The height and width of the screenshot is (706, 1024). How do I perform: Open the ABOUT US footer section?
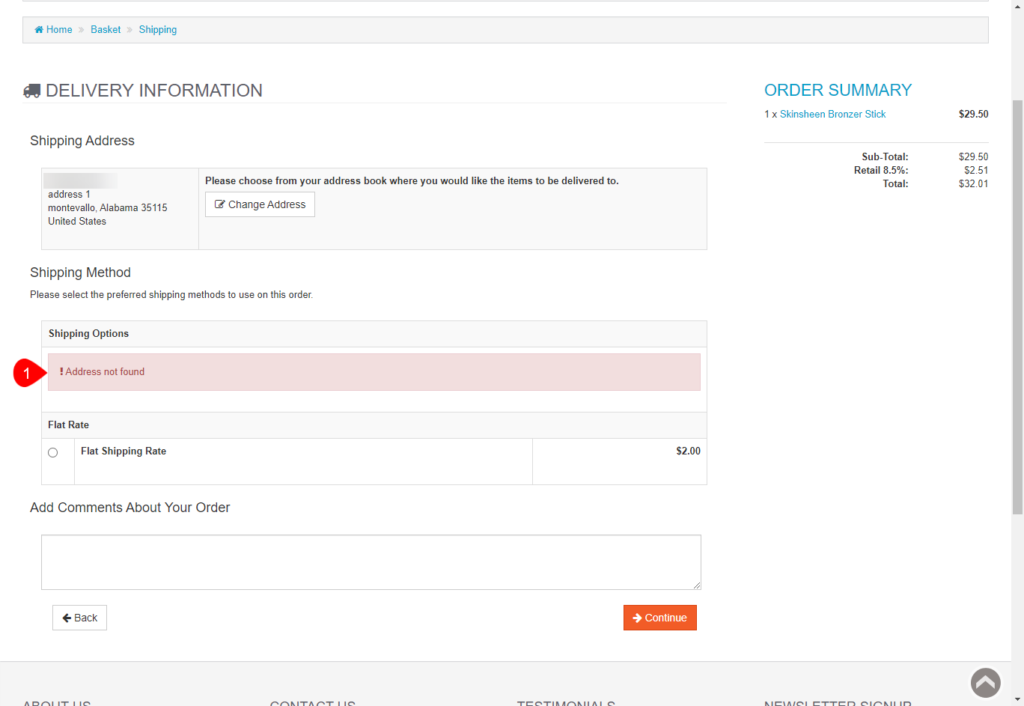click(56, 701)
